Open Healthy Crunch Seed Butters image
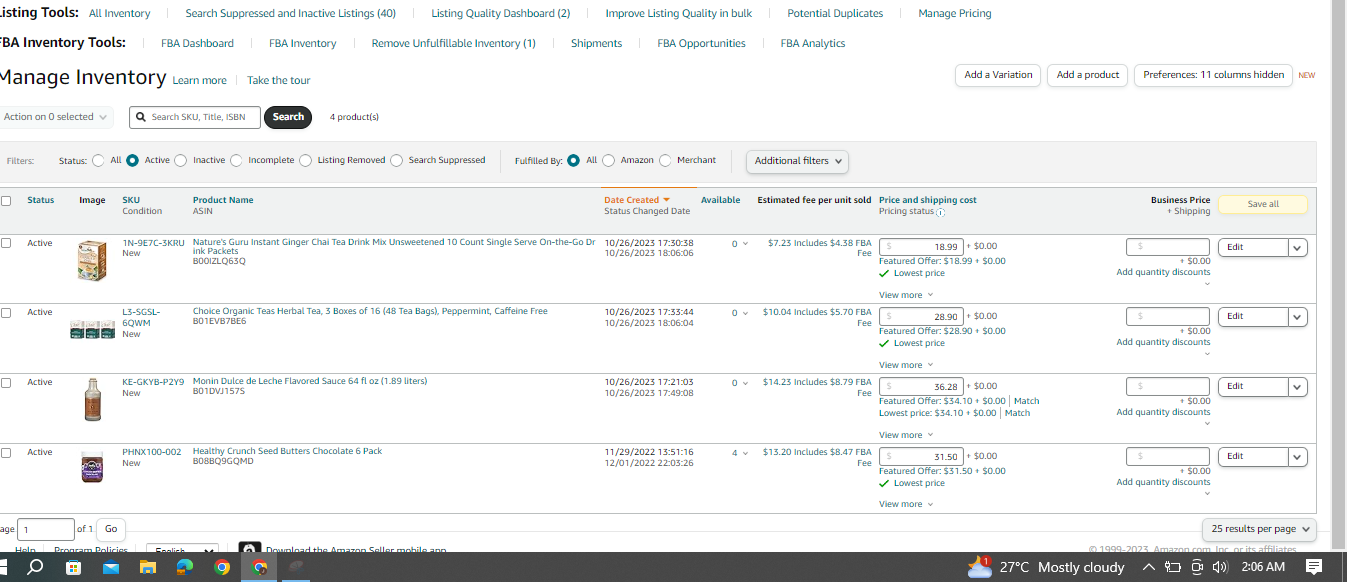This screenshot has height=582, width=1347. pyautogui.click(x=92, y=467)
